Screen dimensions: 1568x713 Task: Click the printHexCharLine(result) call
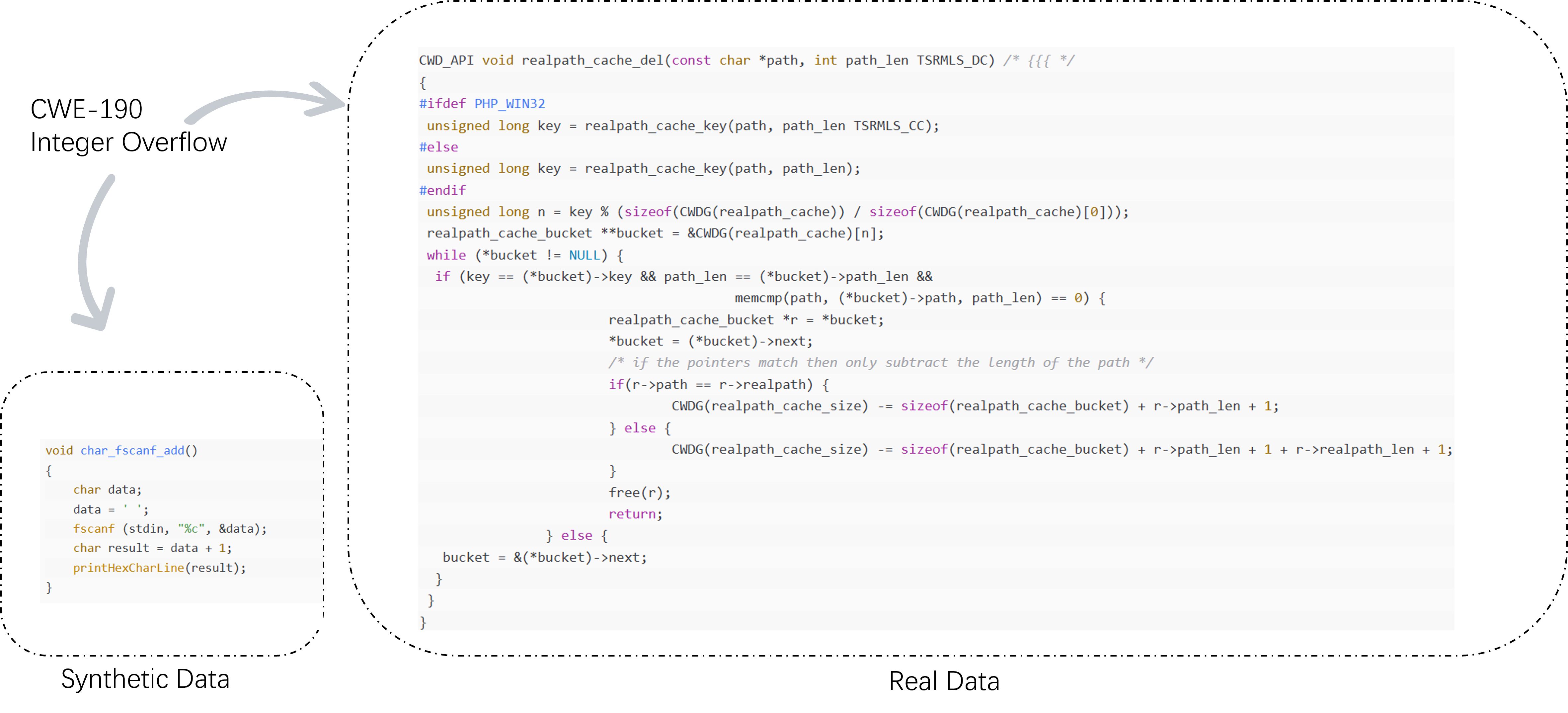tap(159, 568)
